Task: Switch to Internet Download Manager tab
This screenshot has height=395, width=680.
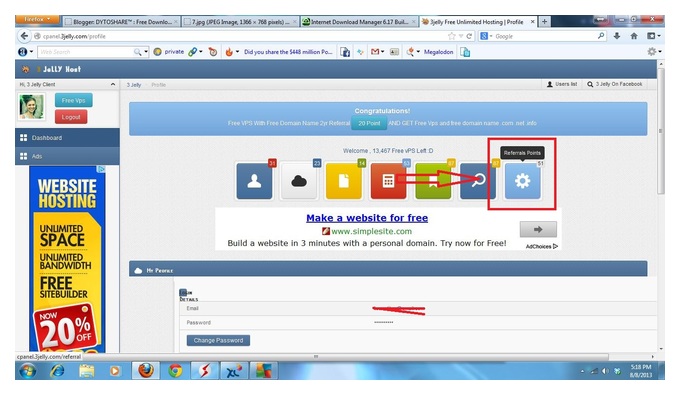Action: (360, 22)
